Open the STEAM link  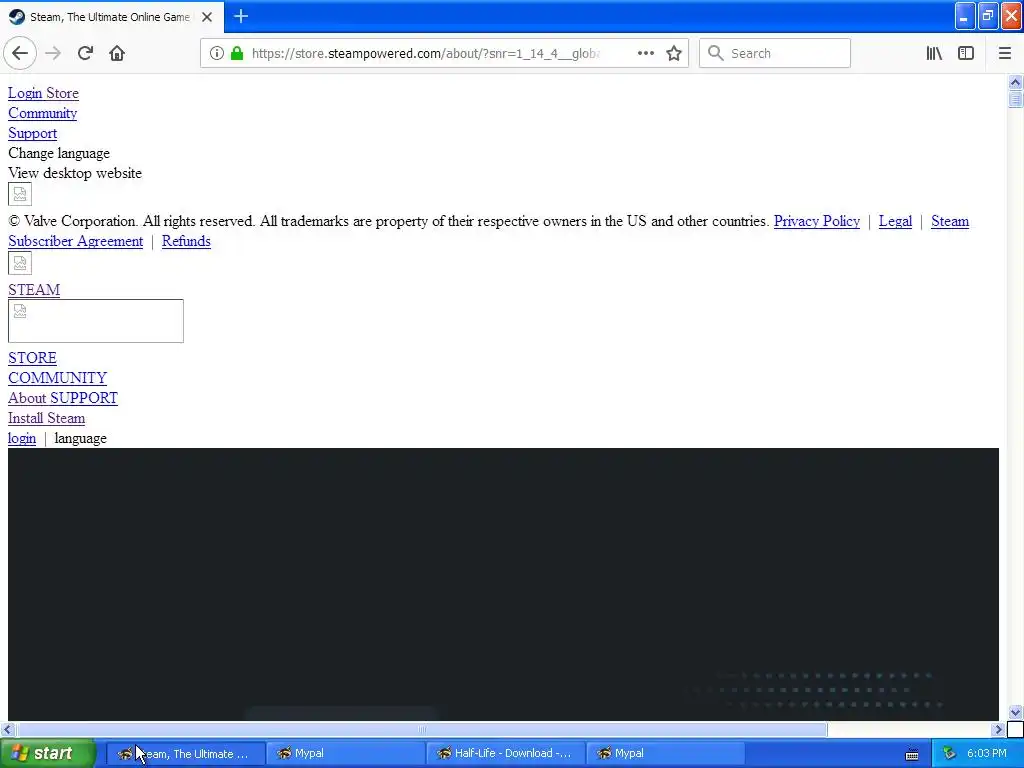tap(34, 290)
